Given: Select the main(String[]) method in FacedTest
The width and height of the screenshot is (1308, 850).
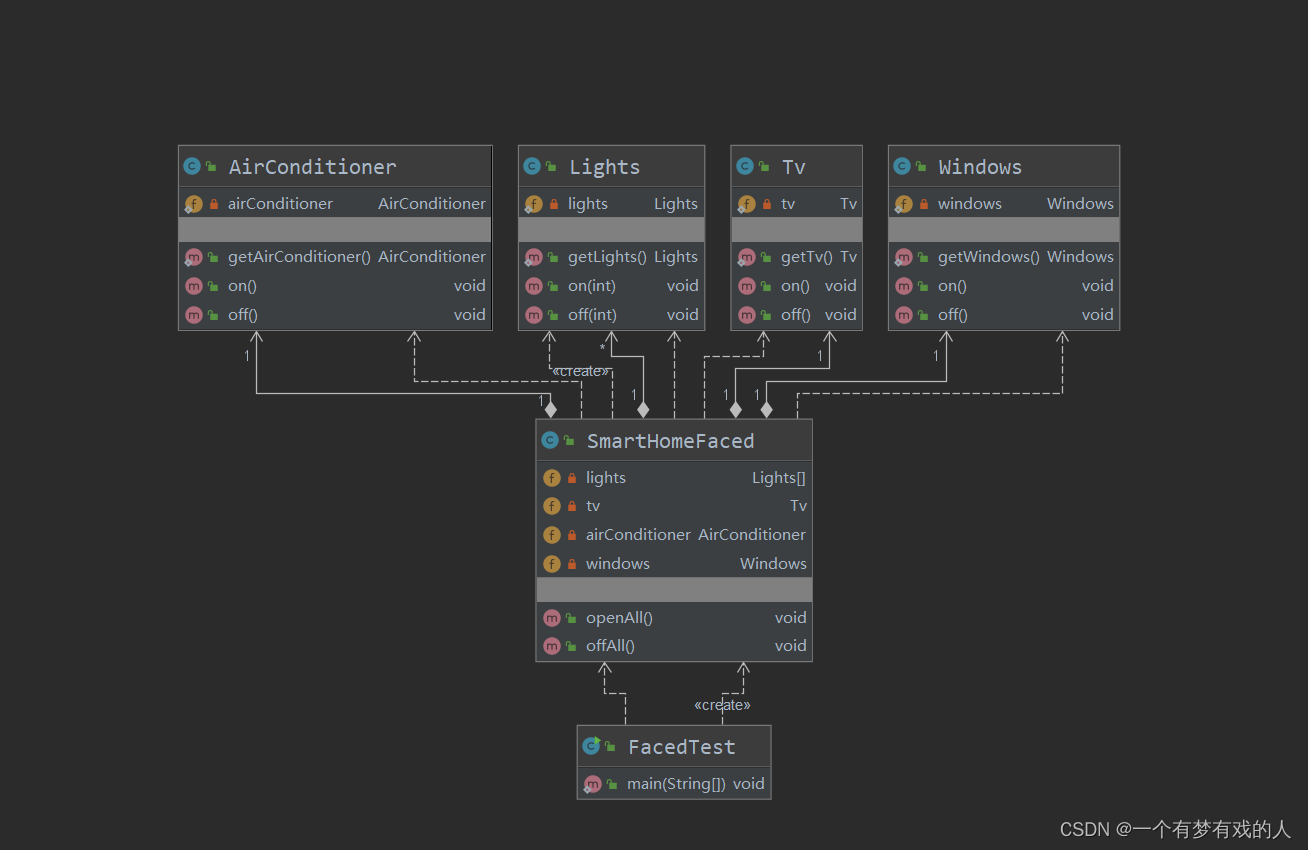Looking at the screenshot, I should [x=674, y=784].
